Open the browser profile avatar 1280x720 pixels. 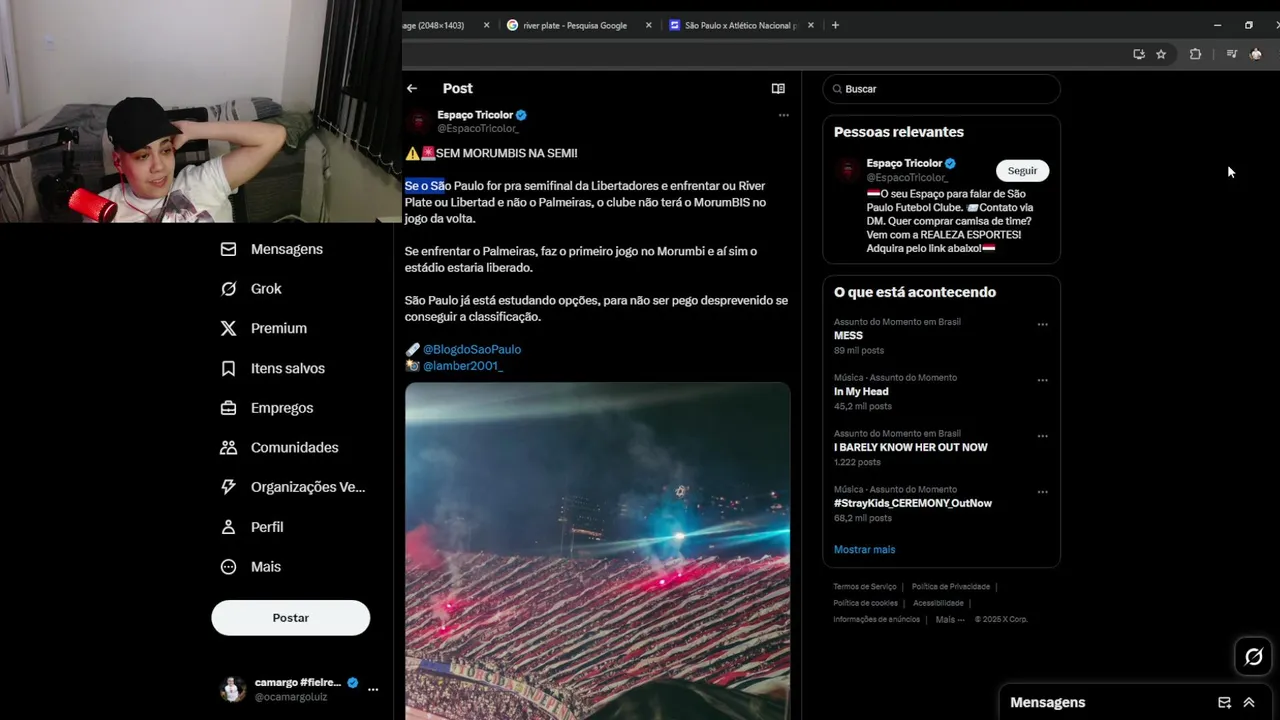[x=1256, y=54]
